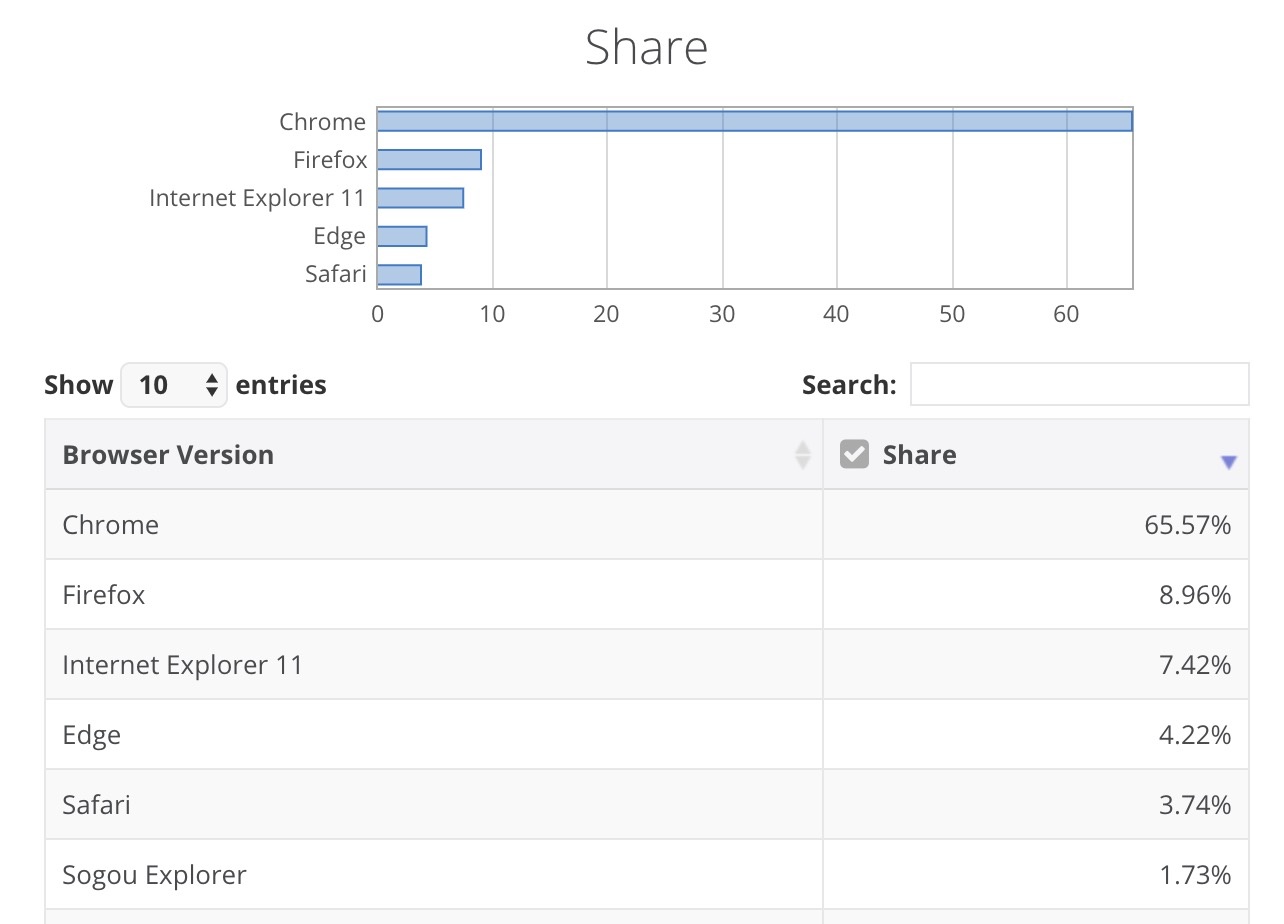Click the Share chart title

click(x=646, y=48)
